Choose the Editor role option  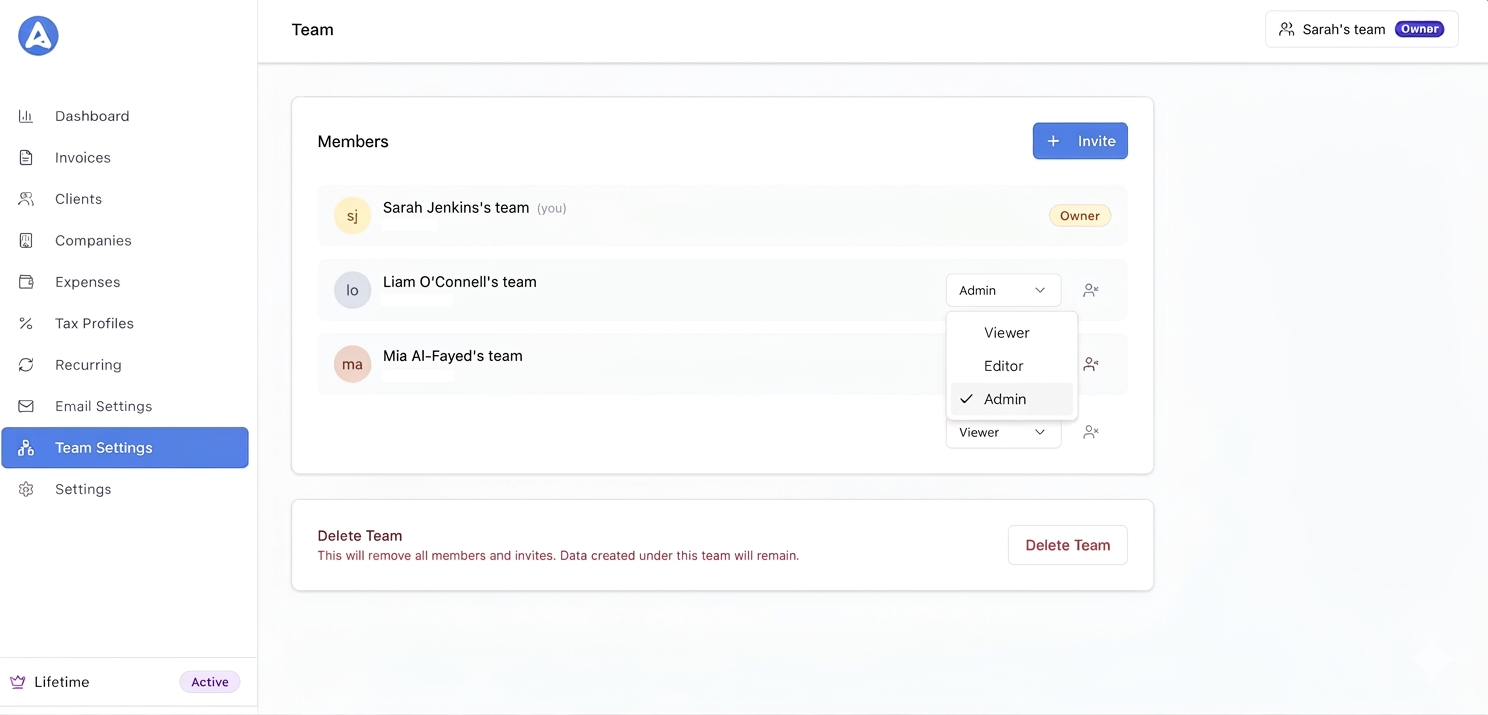click(1012, 366)
